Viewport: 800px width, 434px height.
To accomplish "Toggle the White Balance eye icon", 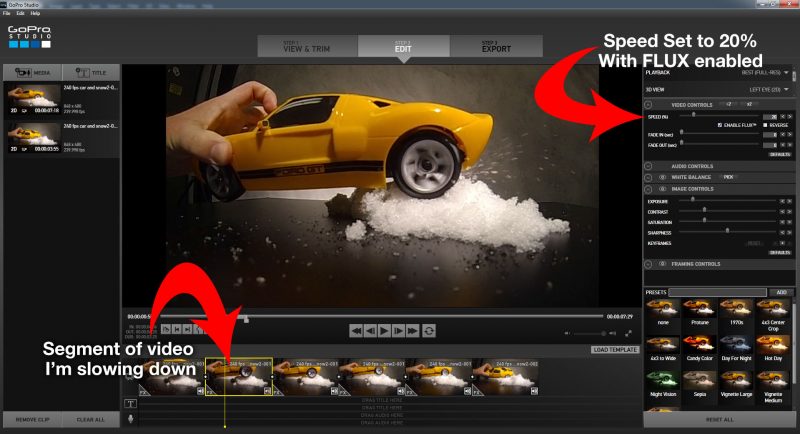I will (x=661, y=177).
